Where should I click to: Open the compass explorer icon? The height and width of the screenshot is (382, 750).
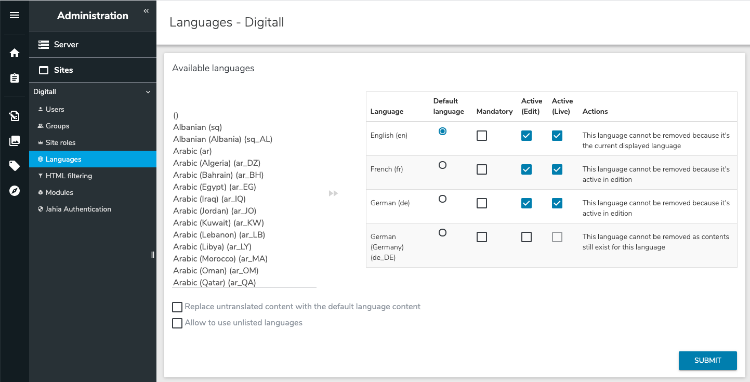(14, 191)
